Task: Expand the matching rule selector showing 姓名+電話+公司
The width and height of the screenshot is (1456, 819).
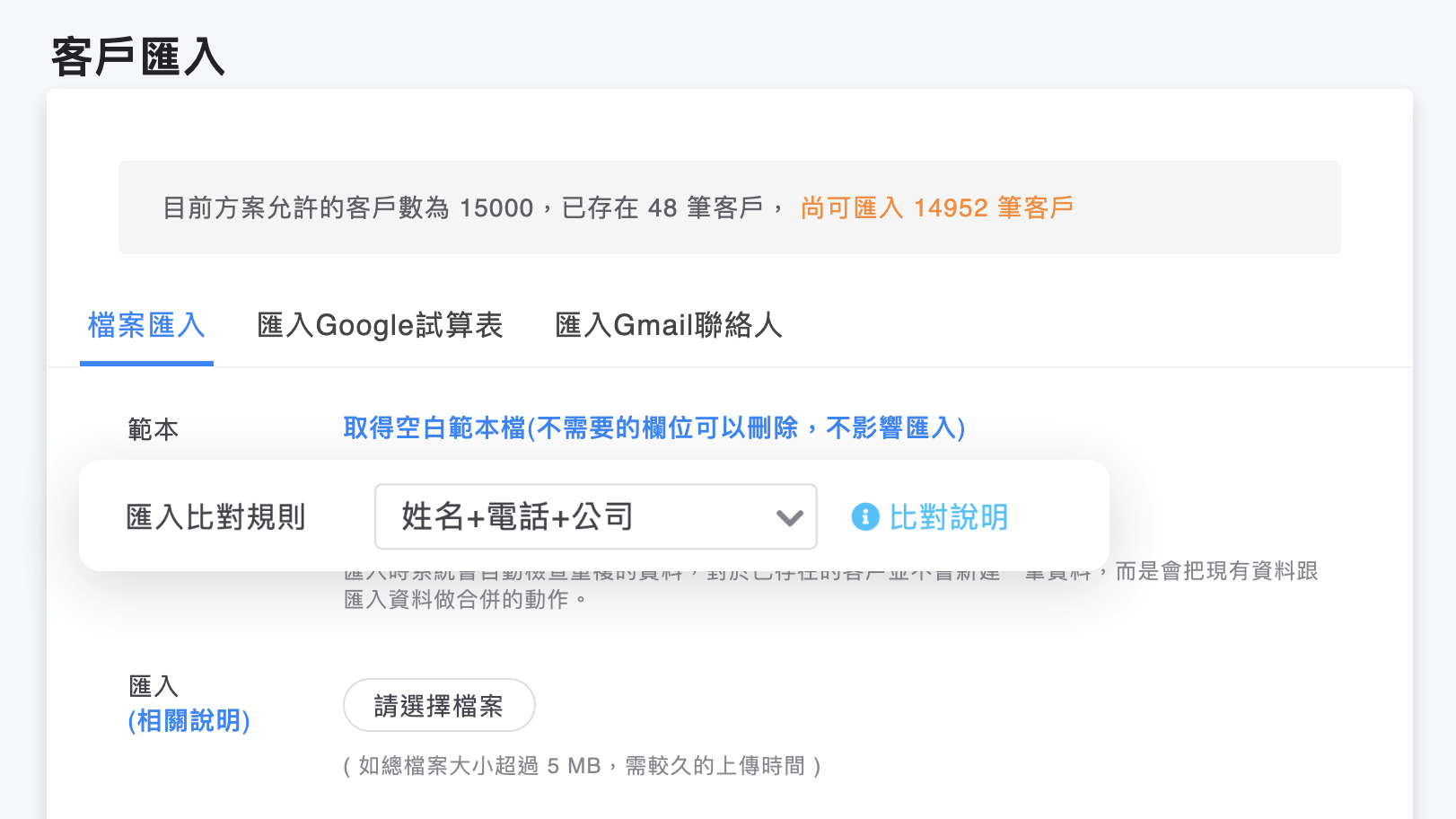Action: tap(595, 516)
